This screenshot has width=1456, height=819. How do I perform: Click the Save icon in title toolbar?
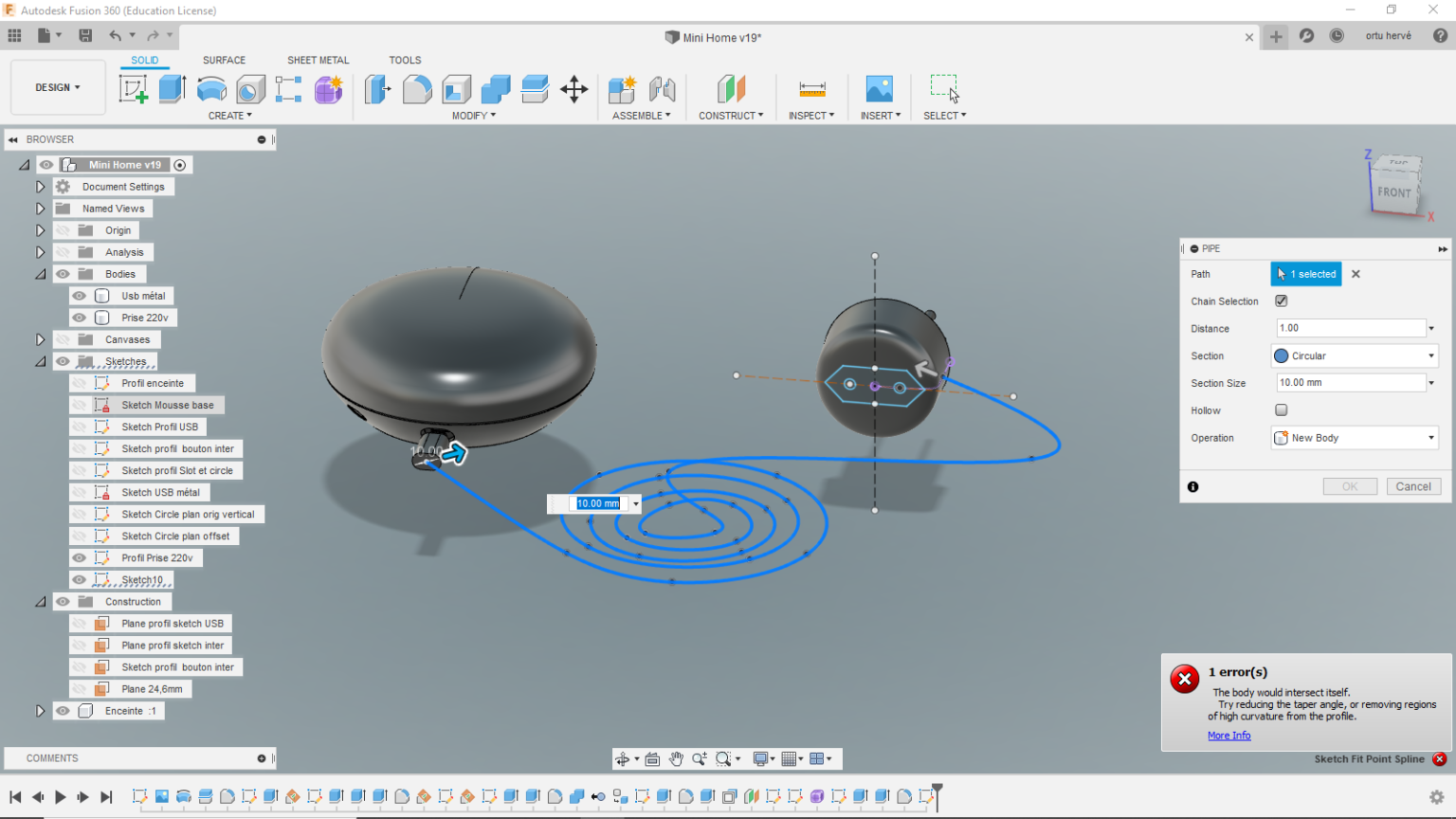(85, 36)
